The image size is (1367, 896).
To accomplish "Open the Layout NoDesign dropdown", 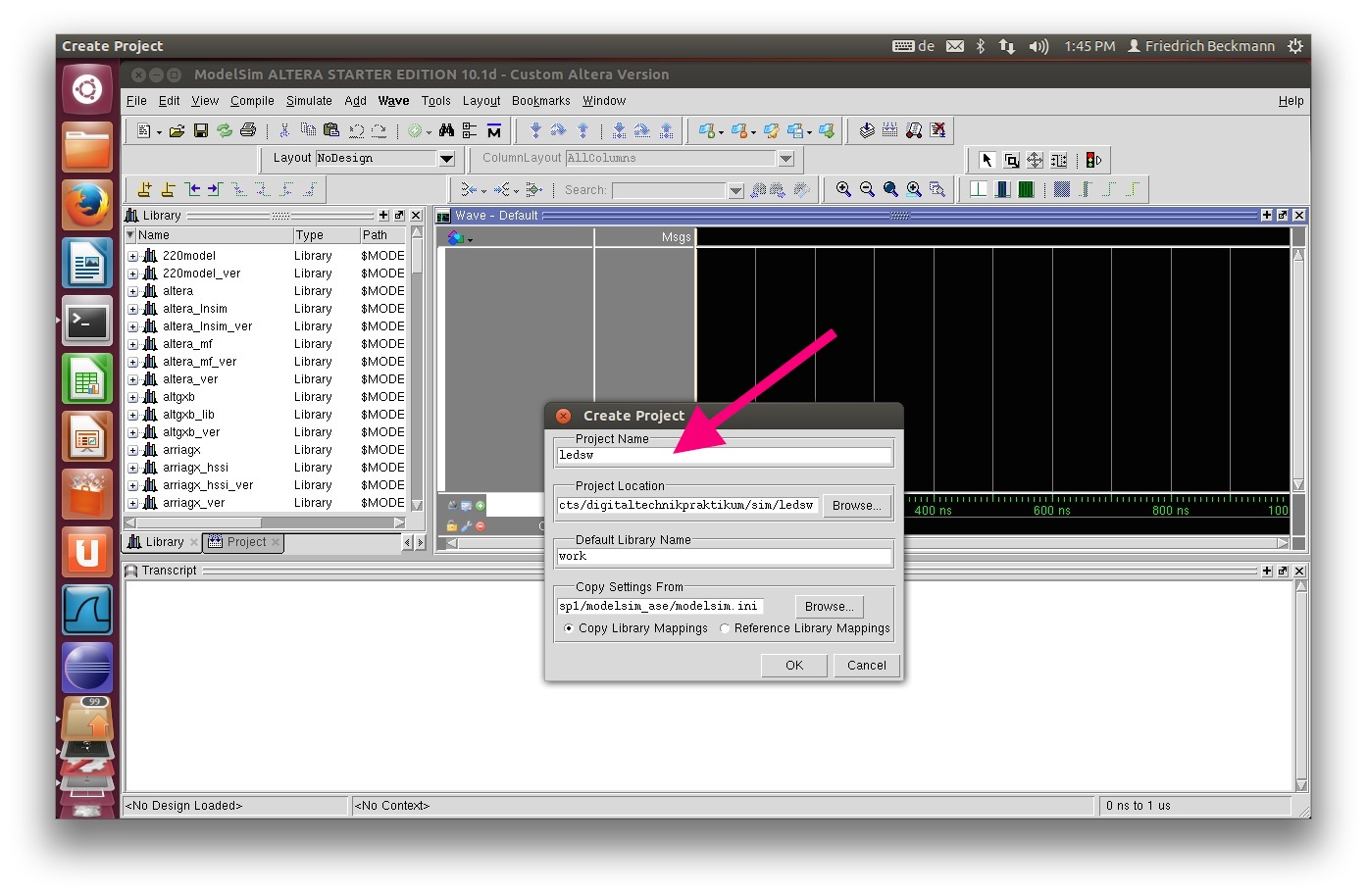I will point(446,158).
